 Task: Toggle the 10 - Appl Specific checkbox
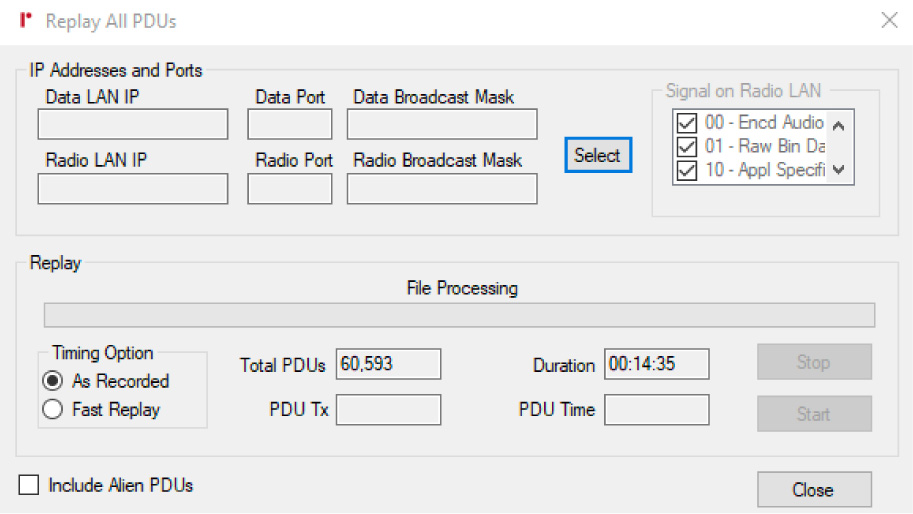(687, 171)
